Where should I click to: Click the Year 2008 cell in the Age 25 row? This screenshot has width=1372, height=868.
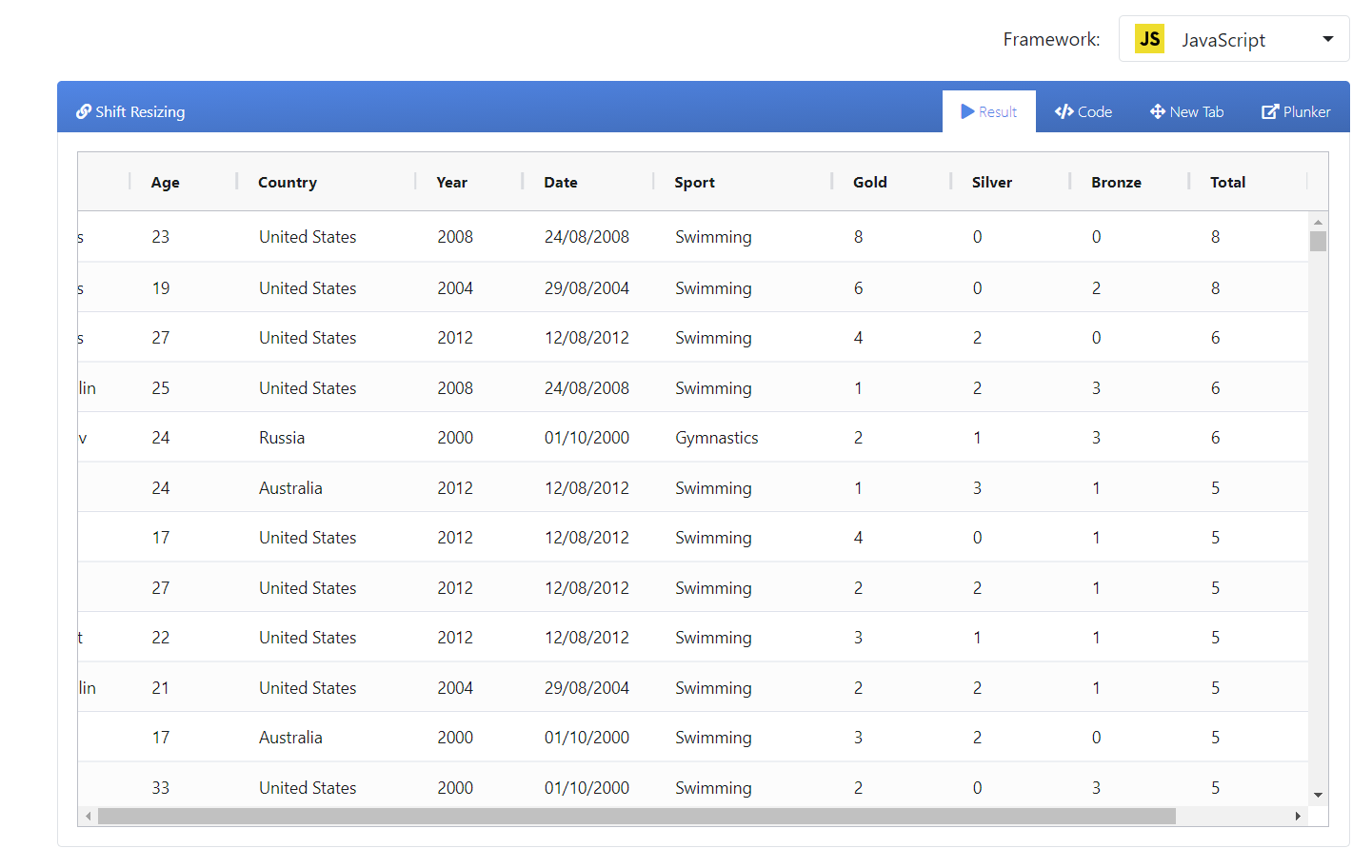(455, 388)
